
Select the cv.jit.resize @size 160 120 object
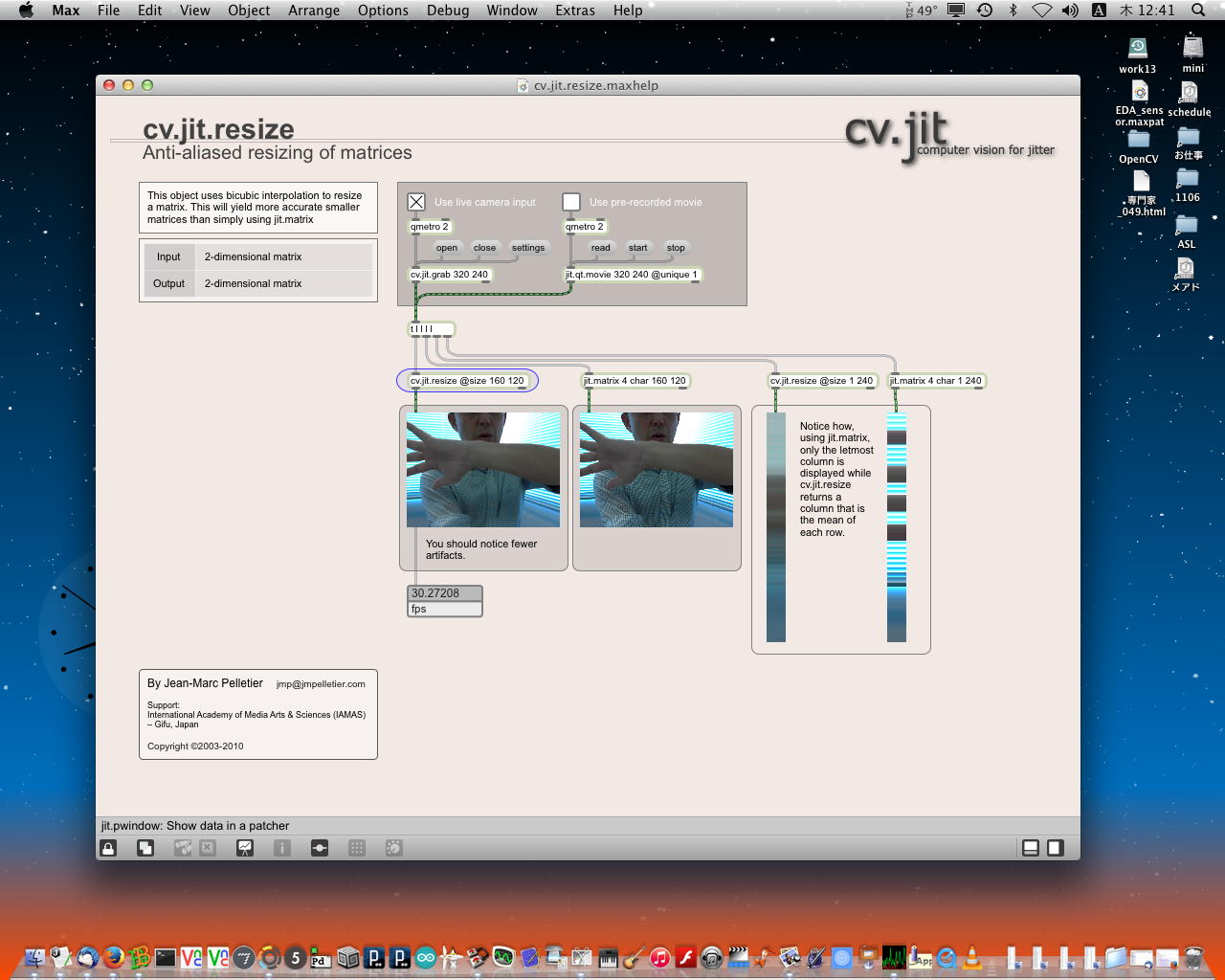[467, 381]
